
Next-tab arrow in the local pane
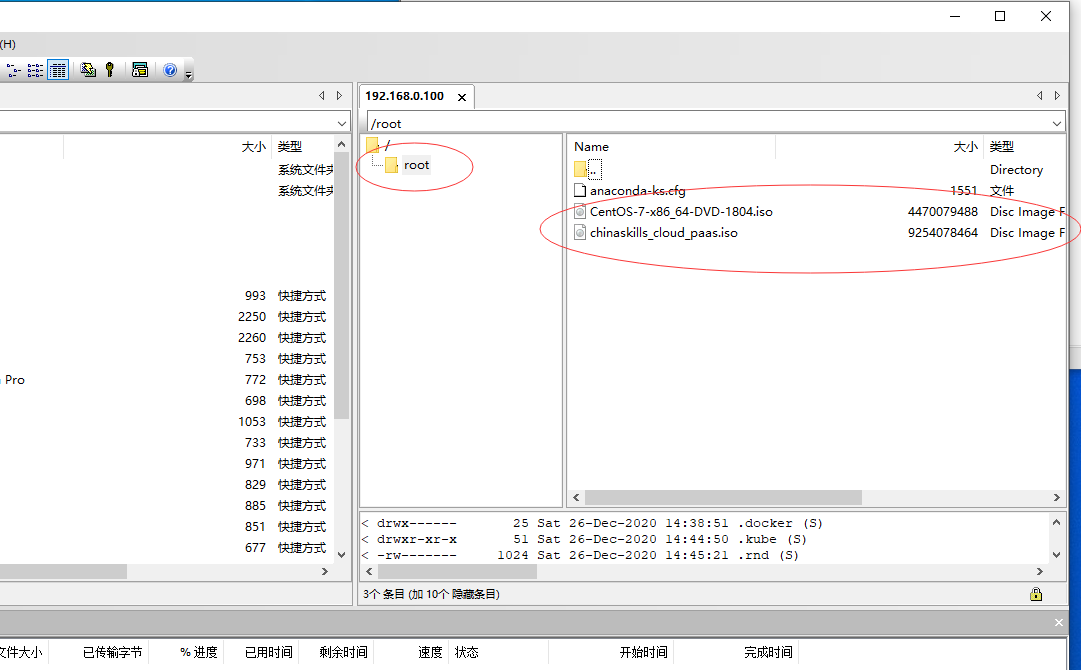coord(339,96)
